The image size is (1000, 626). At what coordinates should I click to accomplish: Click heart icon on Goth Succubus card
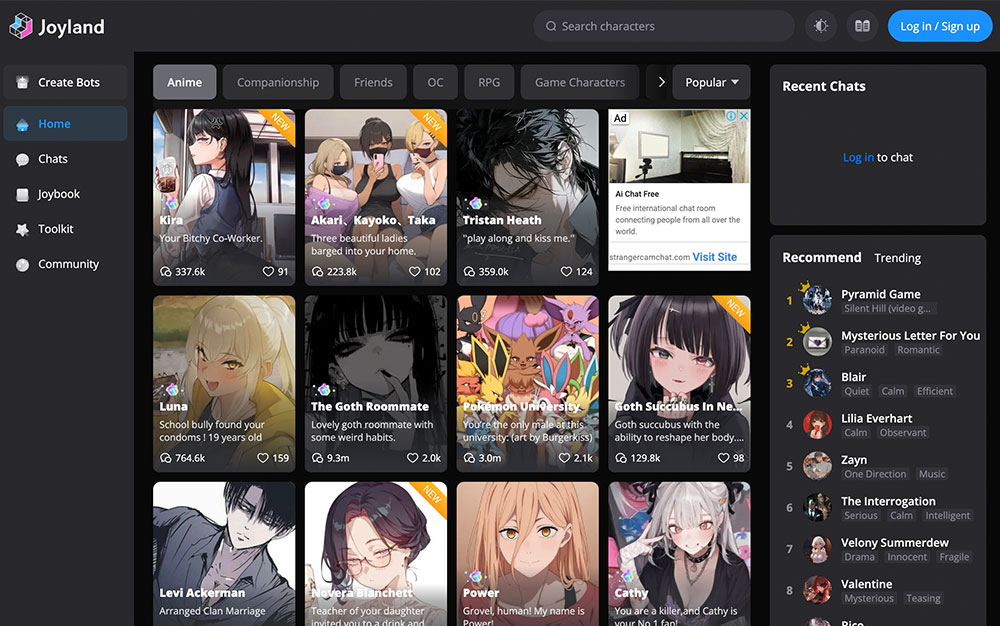coord(723,458)
